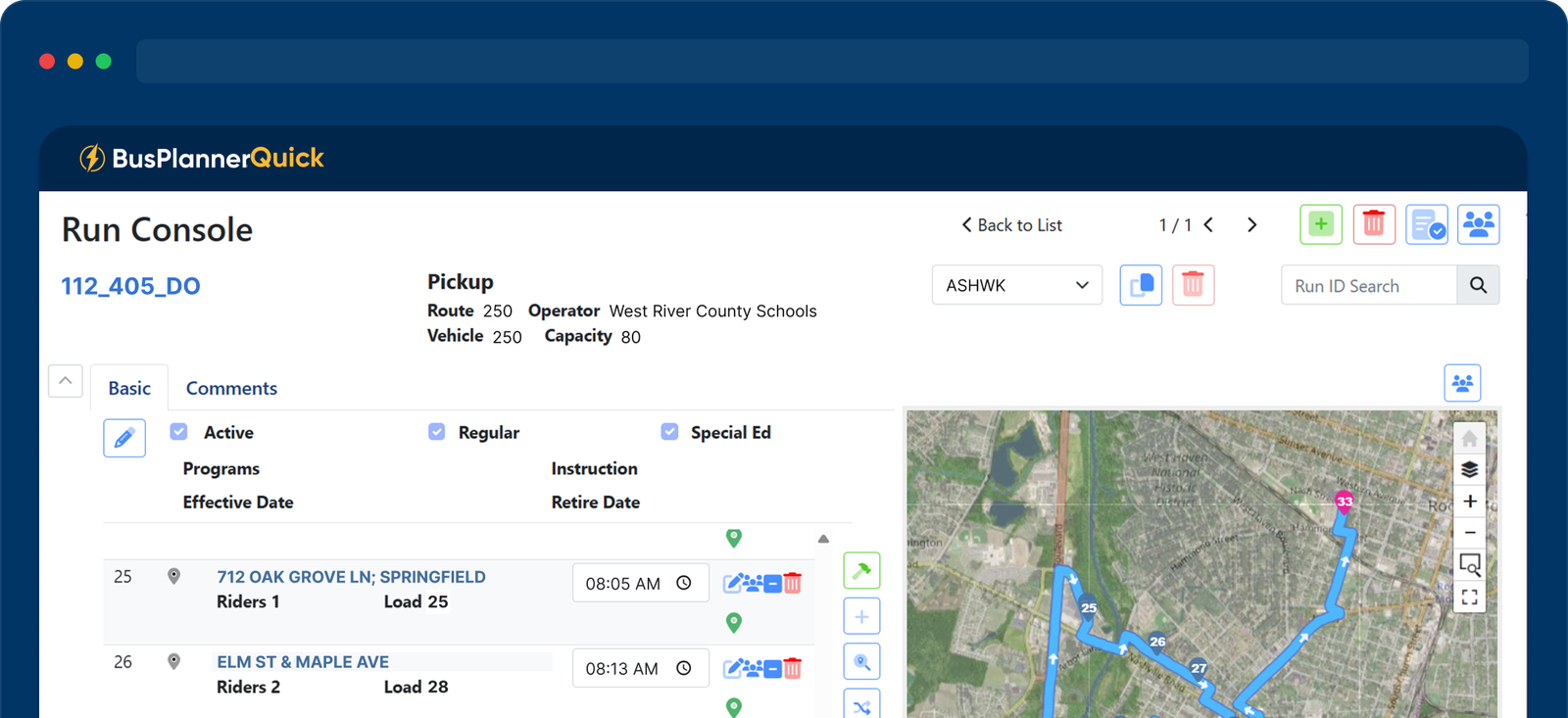
Task: Edit the stop 25 entry with its pencil icon
Action: 732,584
